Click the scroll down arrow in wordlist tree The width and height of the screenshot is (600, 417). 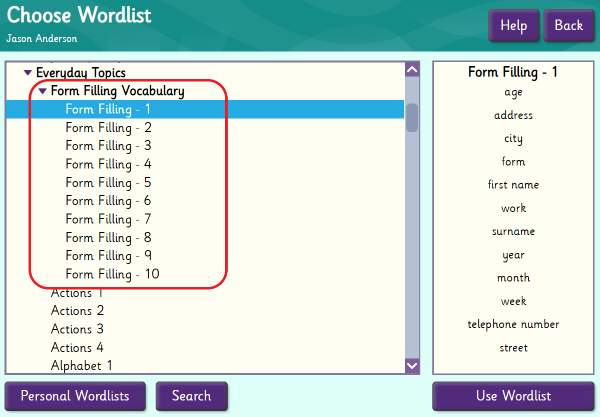tap(412, 366)
